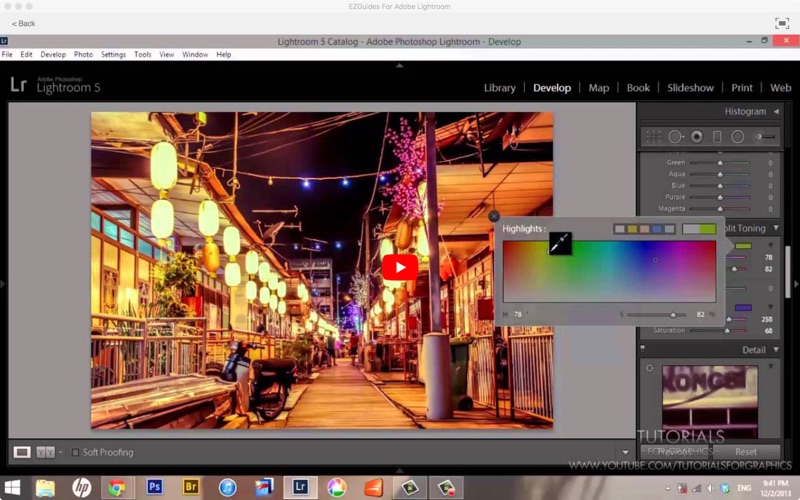800x500 pixels.
Task: Collapse the Split Toning panel
Action: pos(776,228)
